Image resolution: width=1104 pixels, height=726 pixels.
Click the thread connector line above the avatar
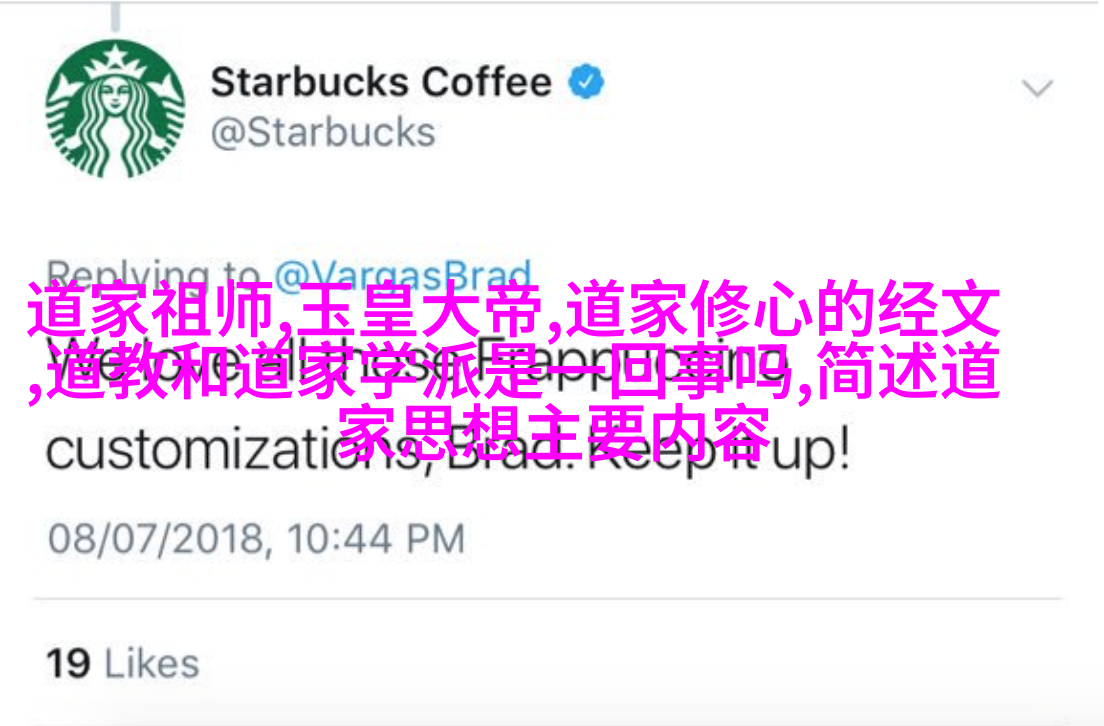coord(115,17)
